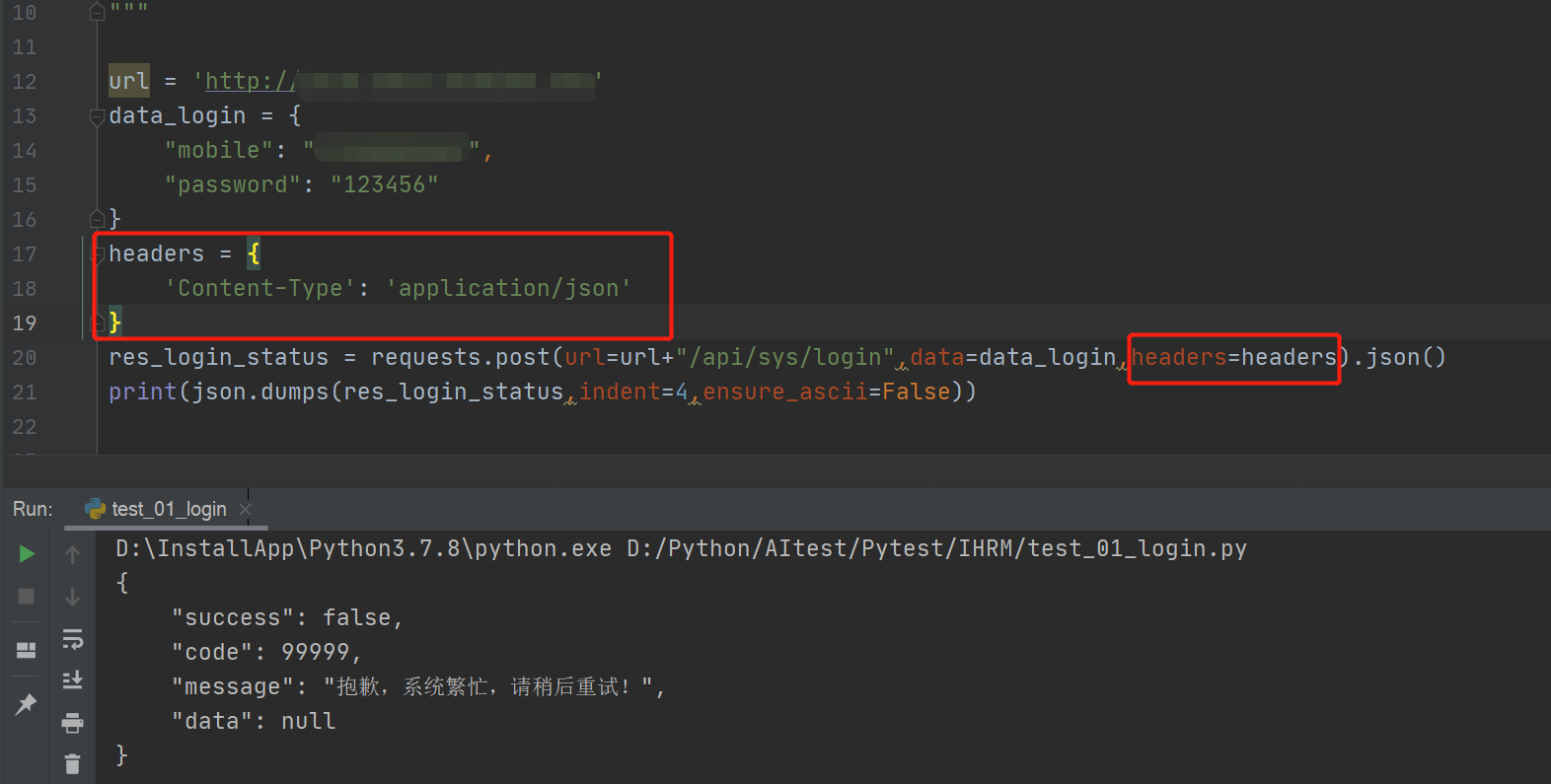Click requests.post in line 20
Screen dimensions: 1551x784
(460, 357)
